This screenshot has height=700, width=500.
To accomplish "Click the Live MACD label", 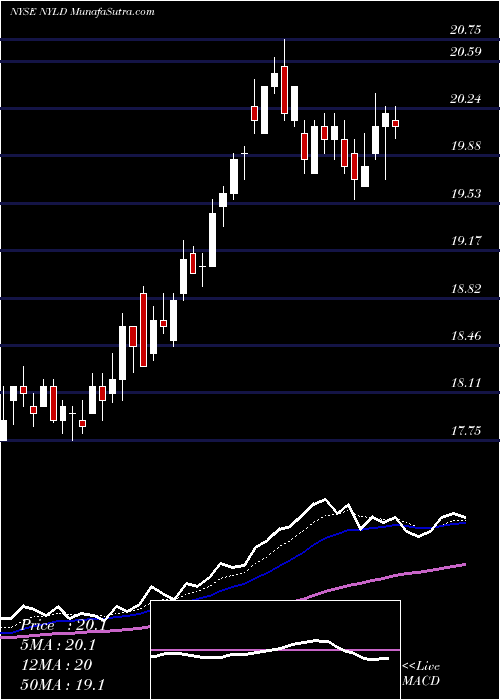I will point(421,674).
